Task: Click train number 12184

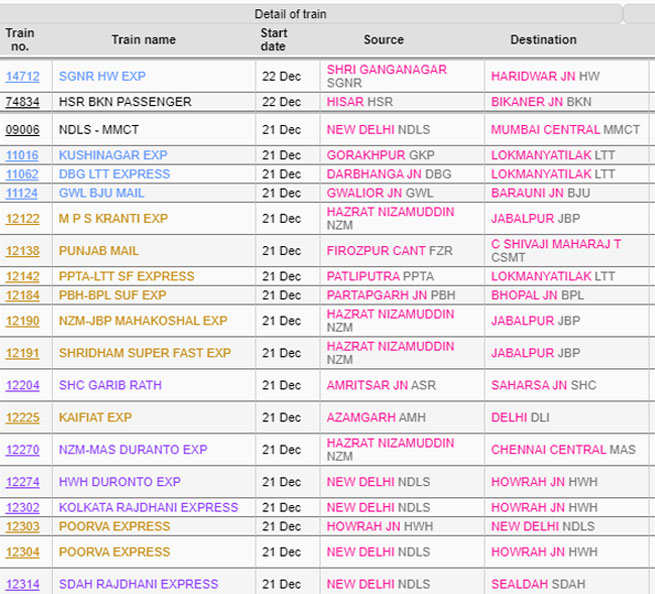Action: tap(22, 296)
